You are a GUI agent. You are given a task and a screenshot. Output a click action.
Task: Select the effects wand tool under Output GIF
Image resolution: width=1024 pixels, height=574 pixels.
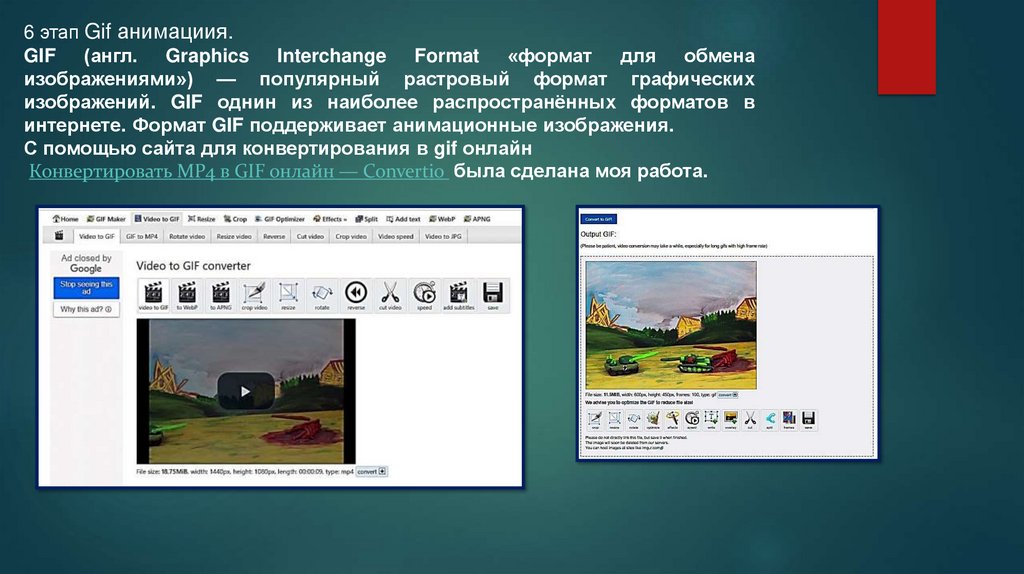pyautogui.click(x=673, y=420)
